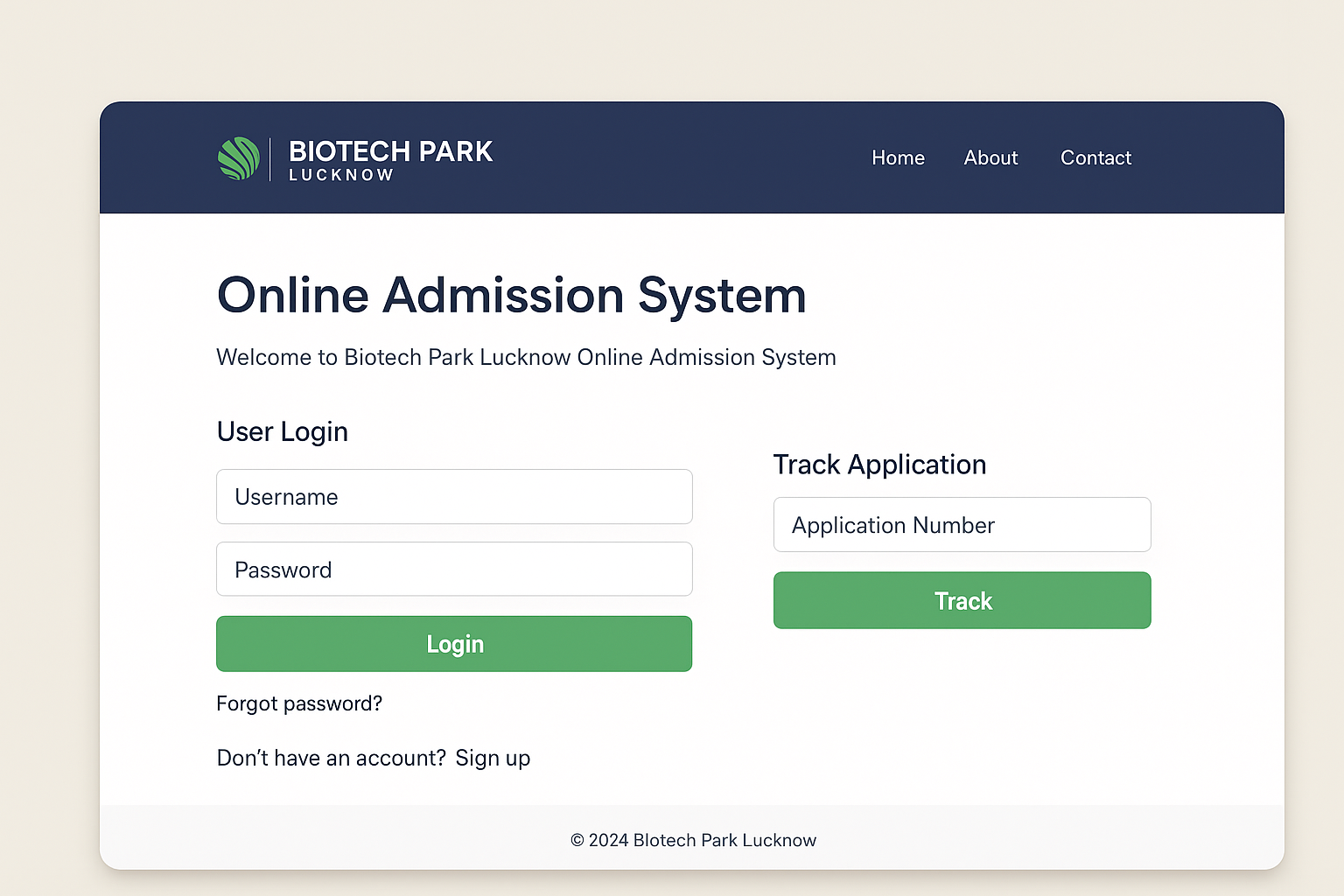Click the BIOTECH PARK LUCKNOW wordmark
This screenshot has width=1344, height=896.
[x=390, y=159]
